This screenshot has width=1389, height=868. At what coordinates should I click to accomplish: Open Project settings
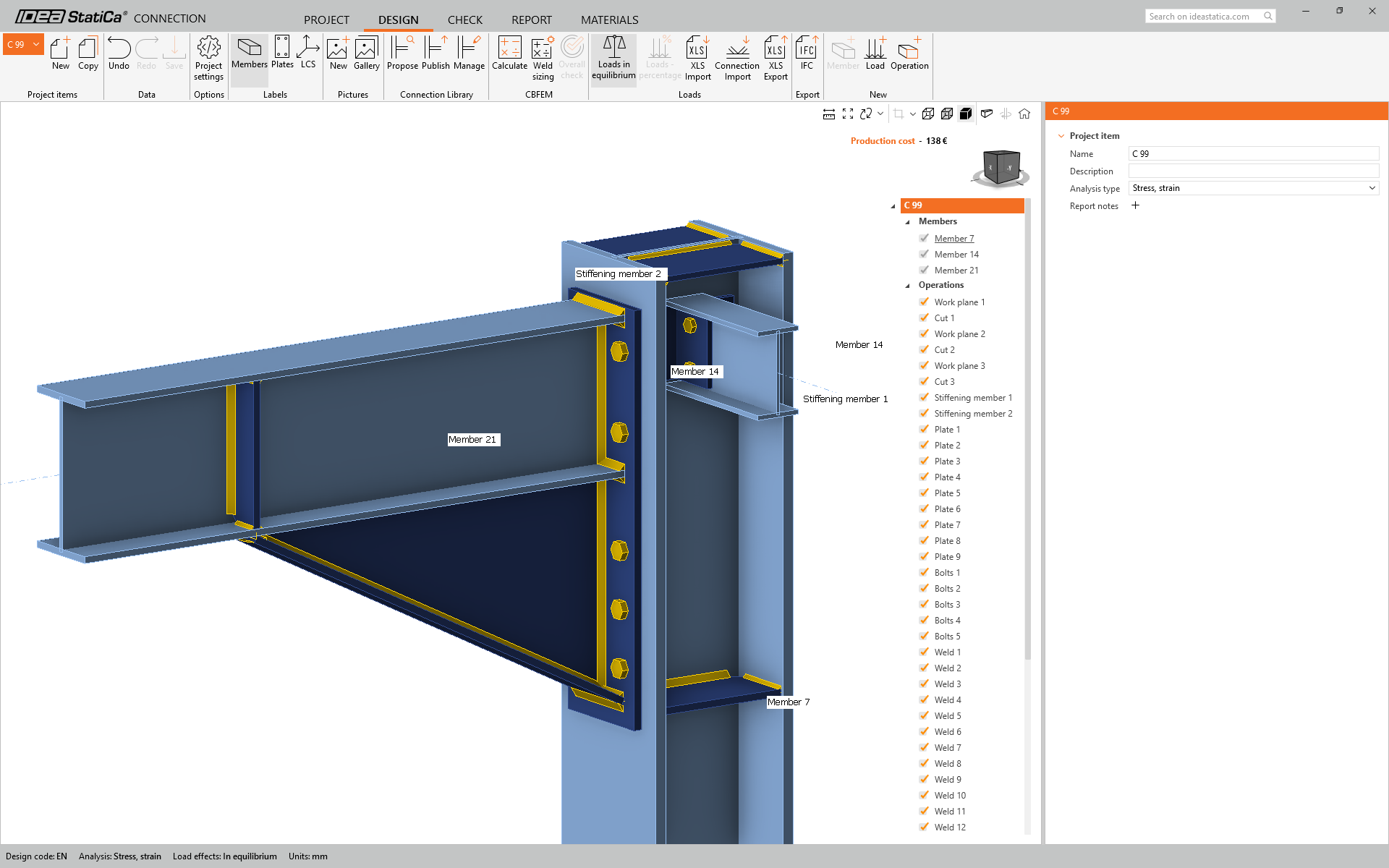click(208, 59)
